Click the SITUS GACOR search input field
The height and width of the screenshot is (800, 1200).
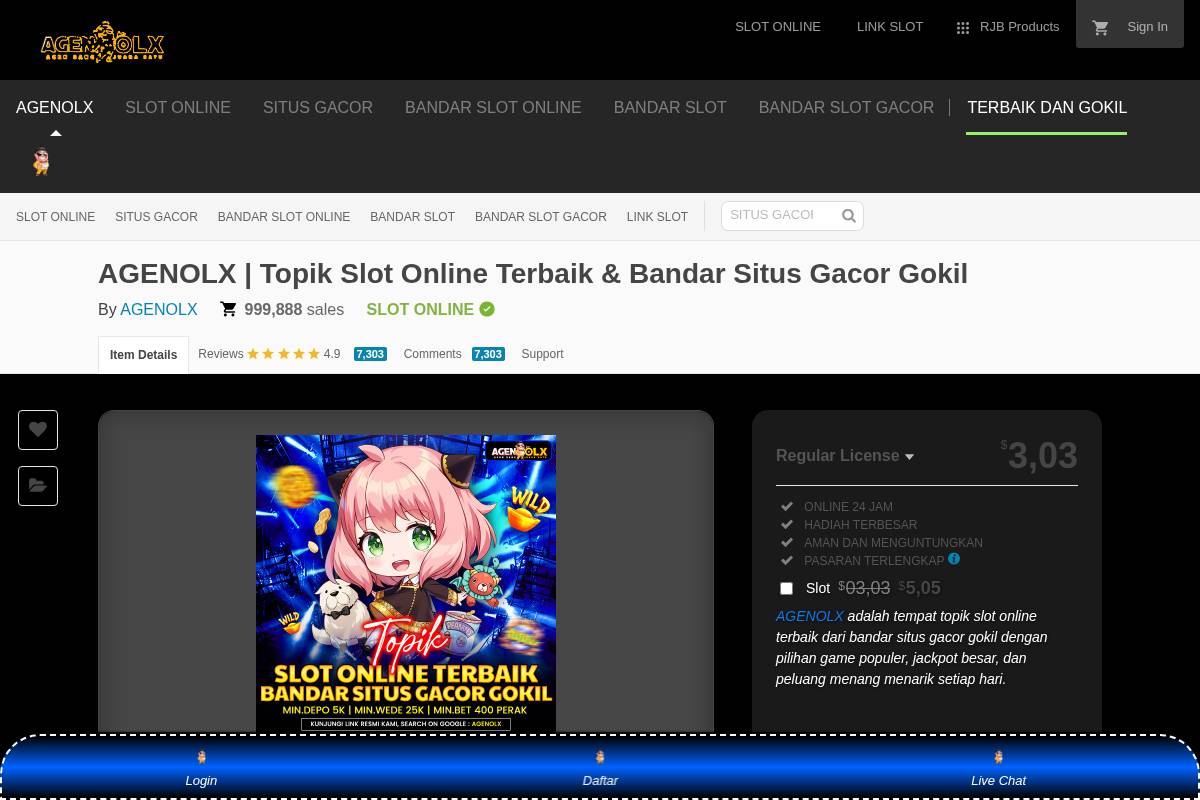[x=782, y=215]
